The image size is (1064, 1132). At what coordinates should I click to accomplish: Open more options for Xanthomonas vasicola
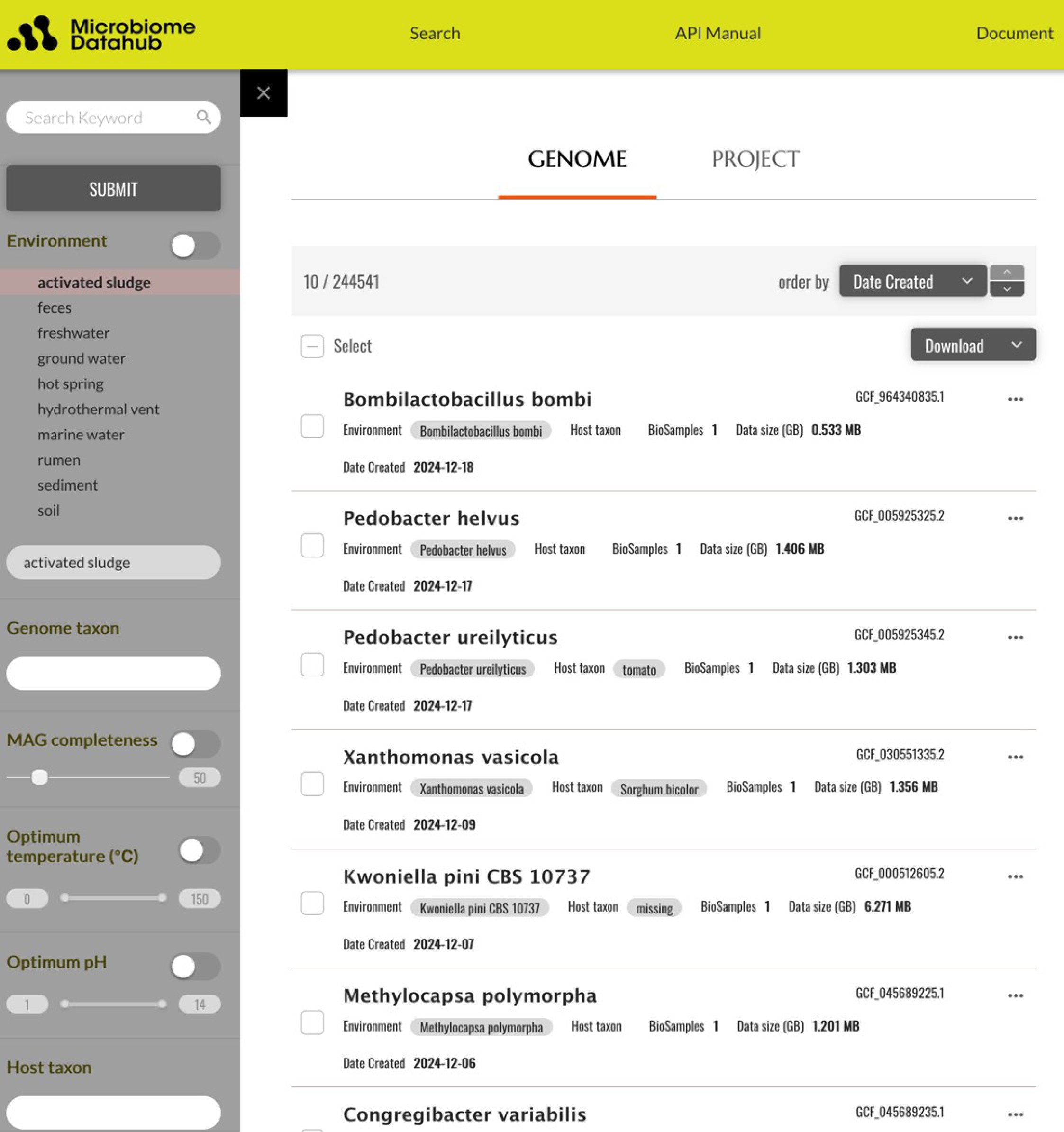[x=1016, y=756]
